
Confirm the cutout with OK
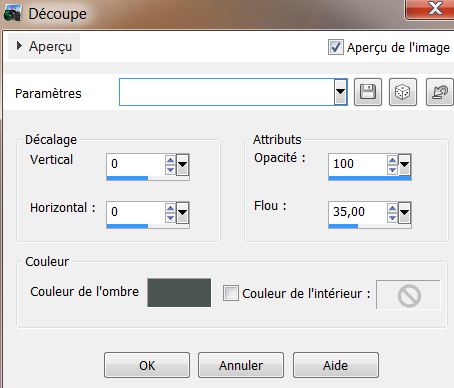pos(147,365)
